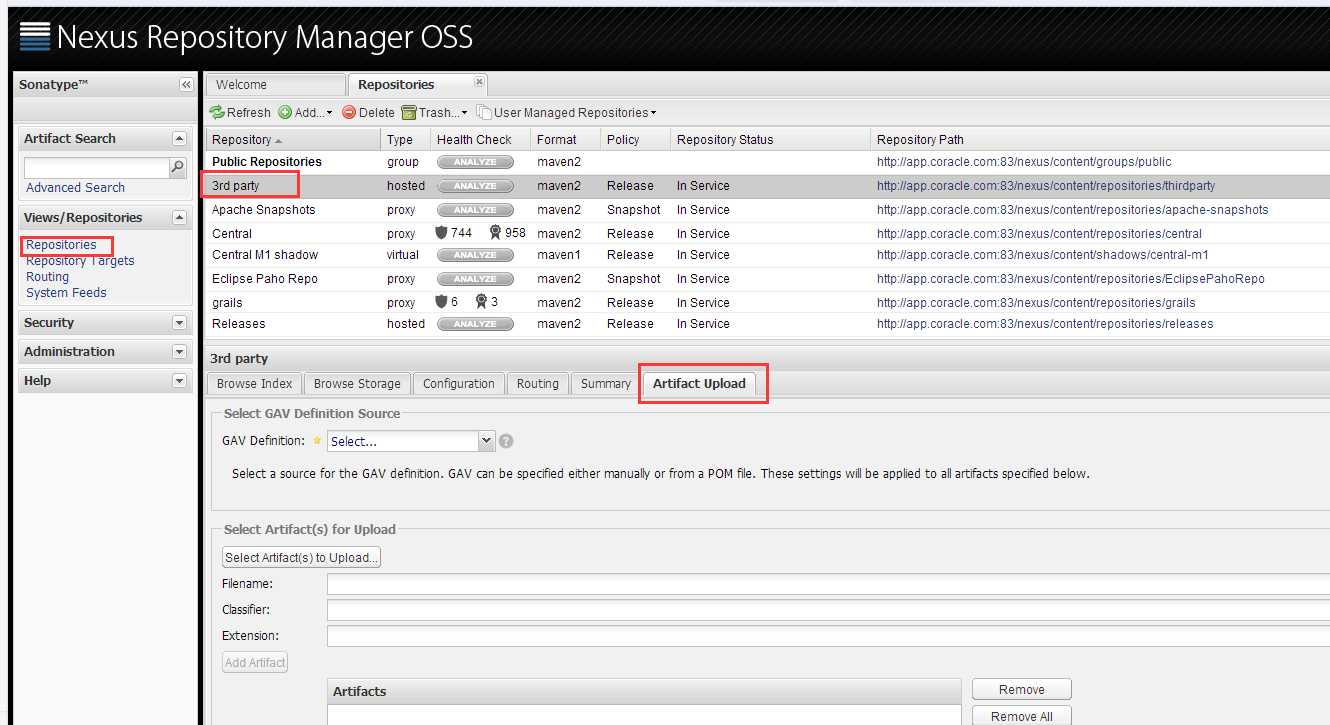
Task: Select the Eclipse Paho Repo row
Action: (x=768, y=279)
